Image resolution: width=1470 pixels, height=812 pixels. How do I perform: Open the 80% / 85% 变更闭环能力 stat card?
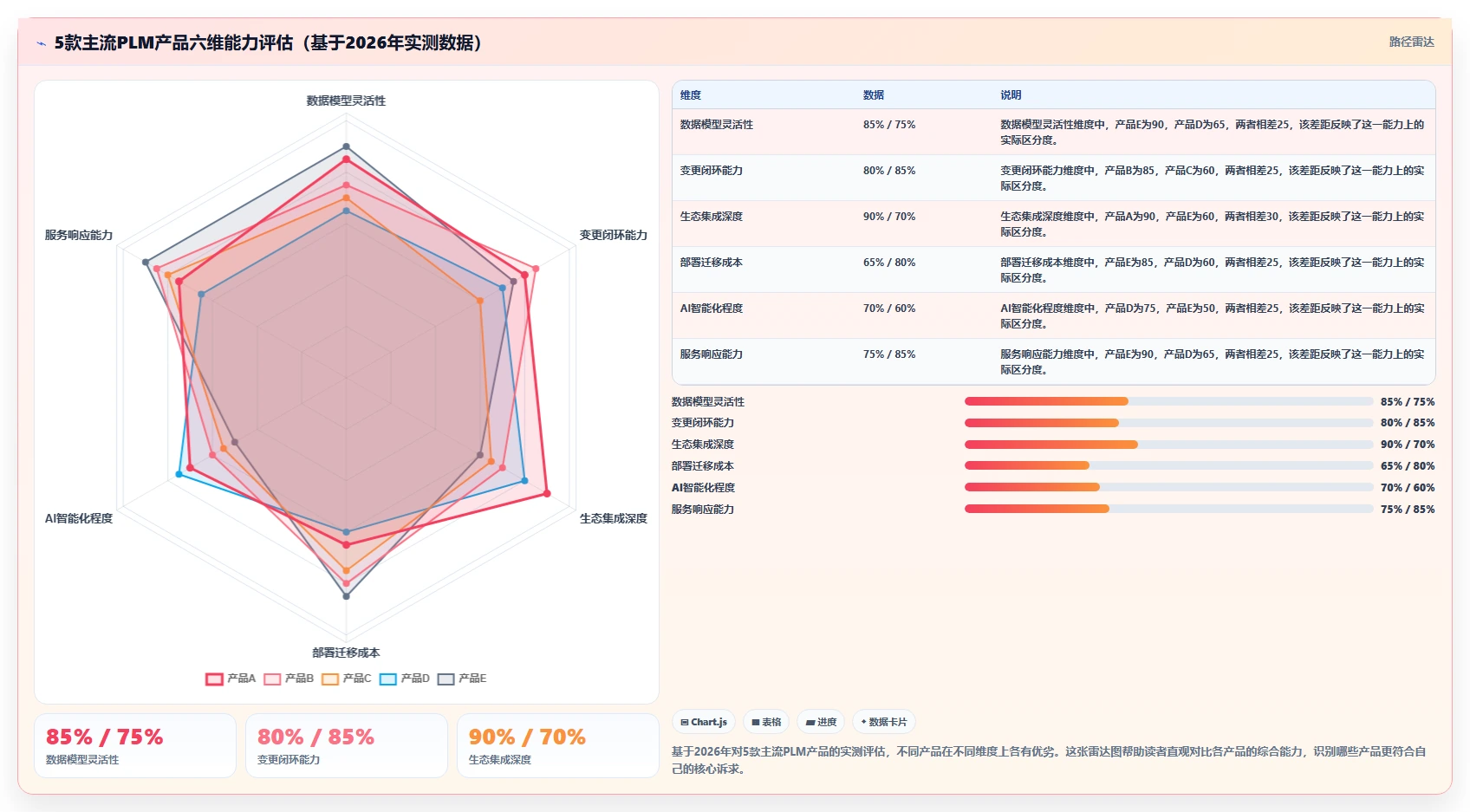347,746
